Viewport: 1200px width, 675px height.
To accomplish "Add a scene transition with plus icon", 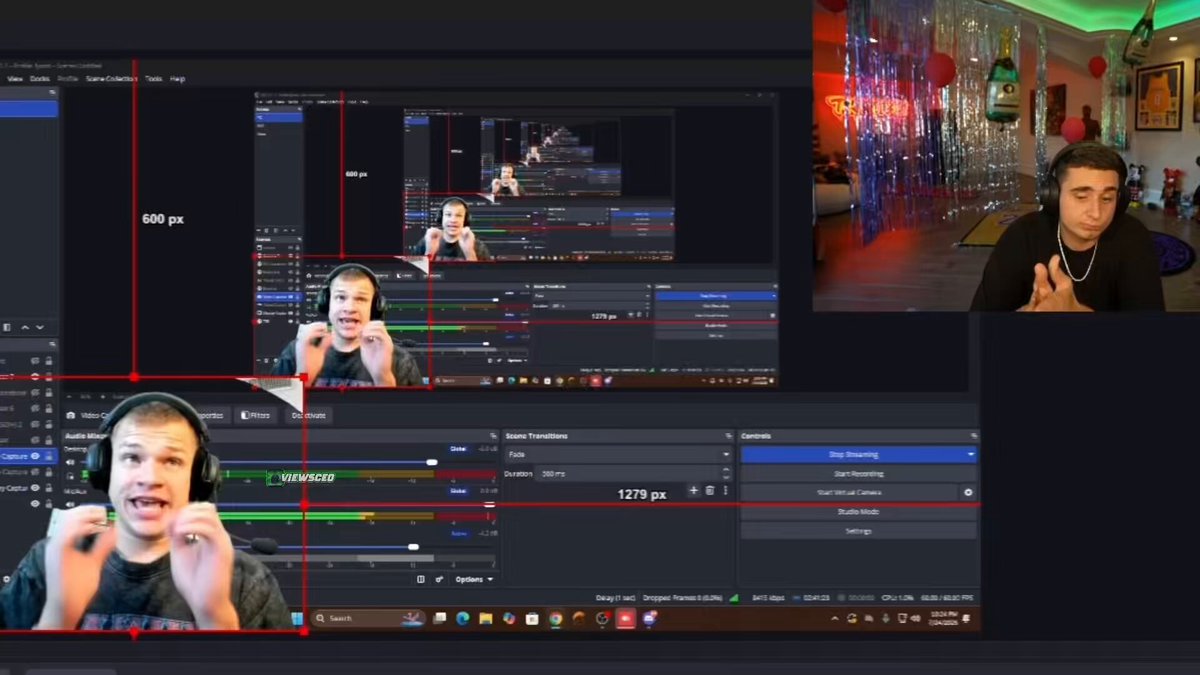I will coord(694,490).
